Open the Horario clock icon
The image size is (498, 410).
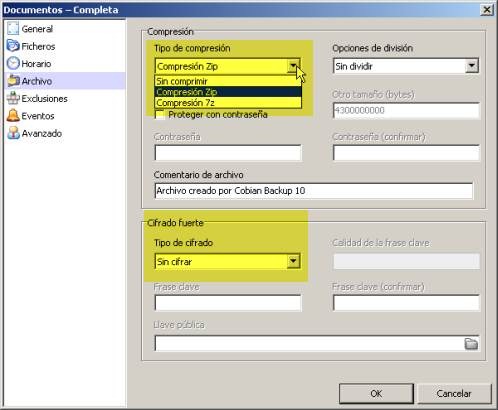[x=13, y=63]
